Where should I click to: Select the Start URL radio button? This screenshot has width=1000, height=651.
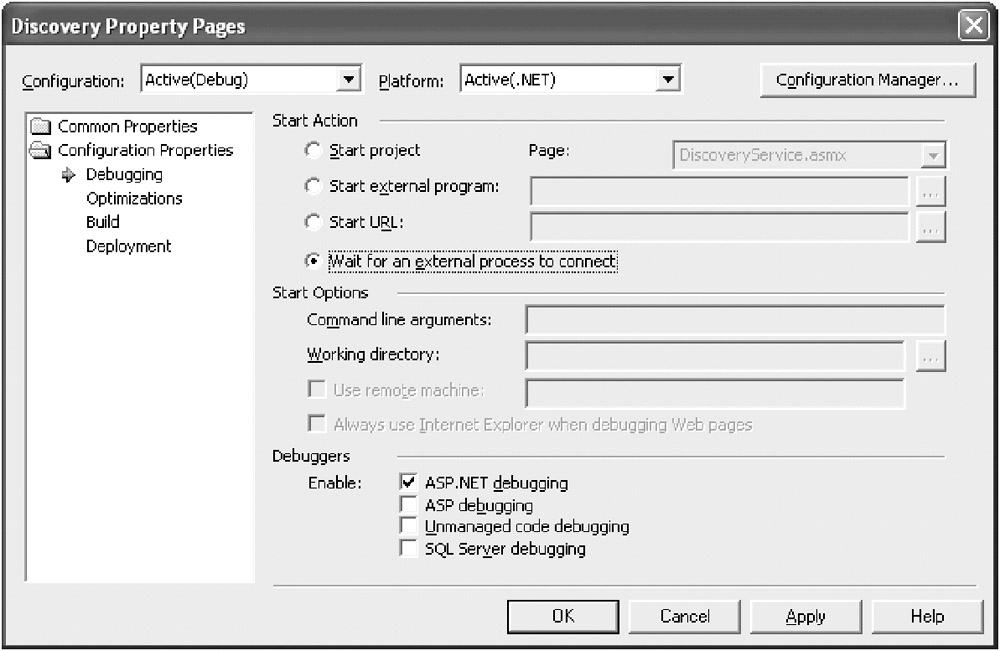(314, 222)
